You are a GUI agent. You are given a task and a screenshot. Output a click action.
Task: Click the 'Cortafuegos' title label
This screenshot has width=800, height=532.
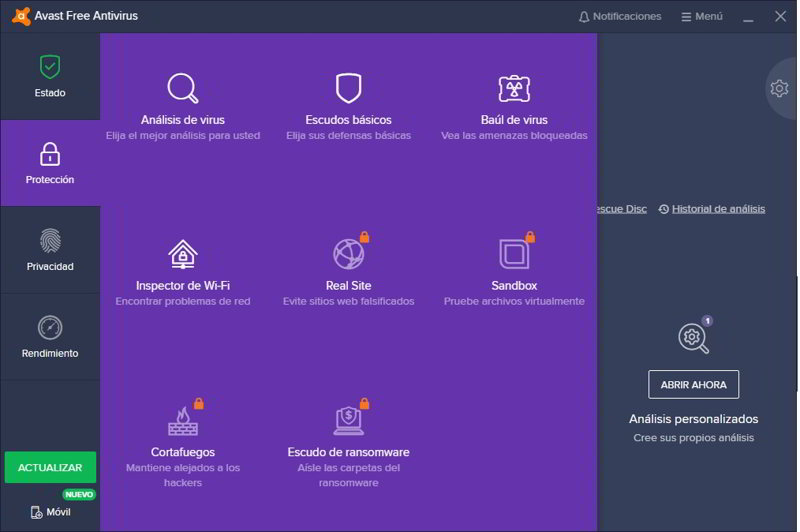[183, 452]
